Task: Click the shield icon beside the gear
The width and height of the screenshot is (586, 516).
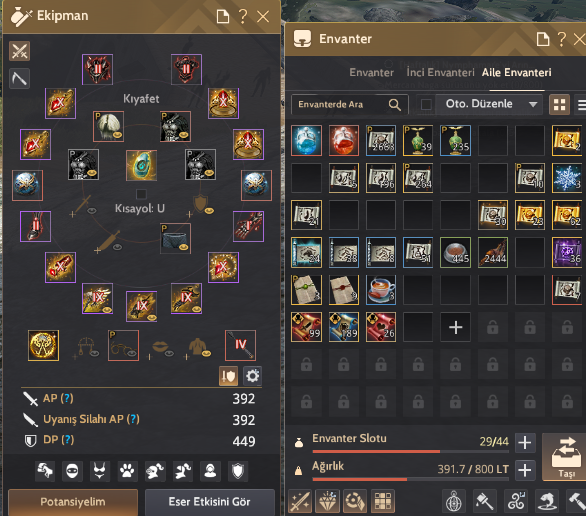Action: coord(228,376)
